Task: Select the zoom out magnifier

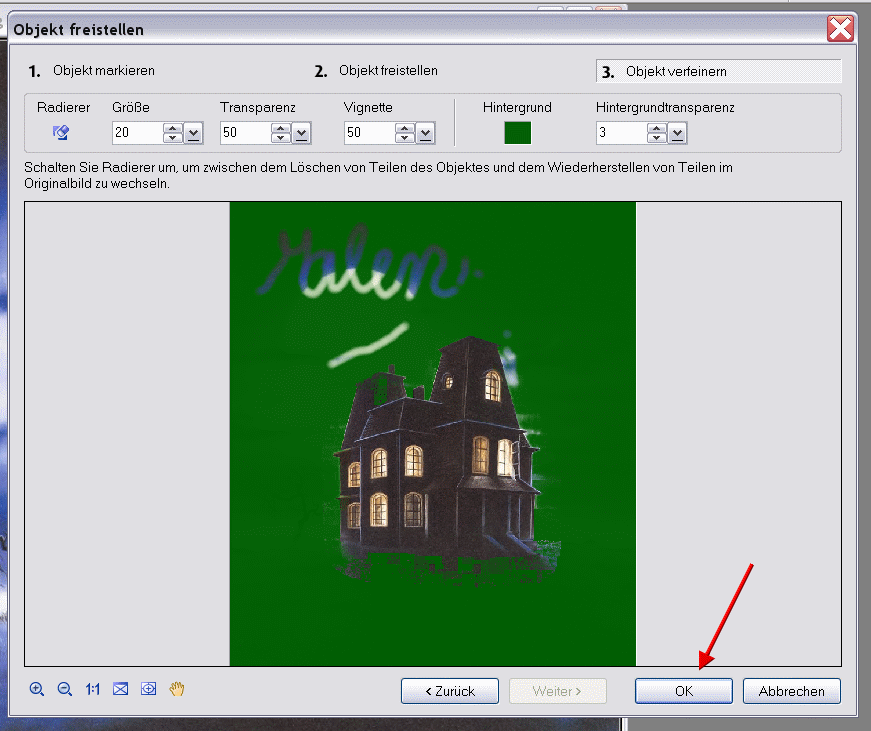Action: (x=64, y=689)
